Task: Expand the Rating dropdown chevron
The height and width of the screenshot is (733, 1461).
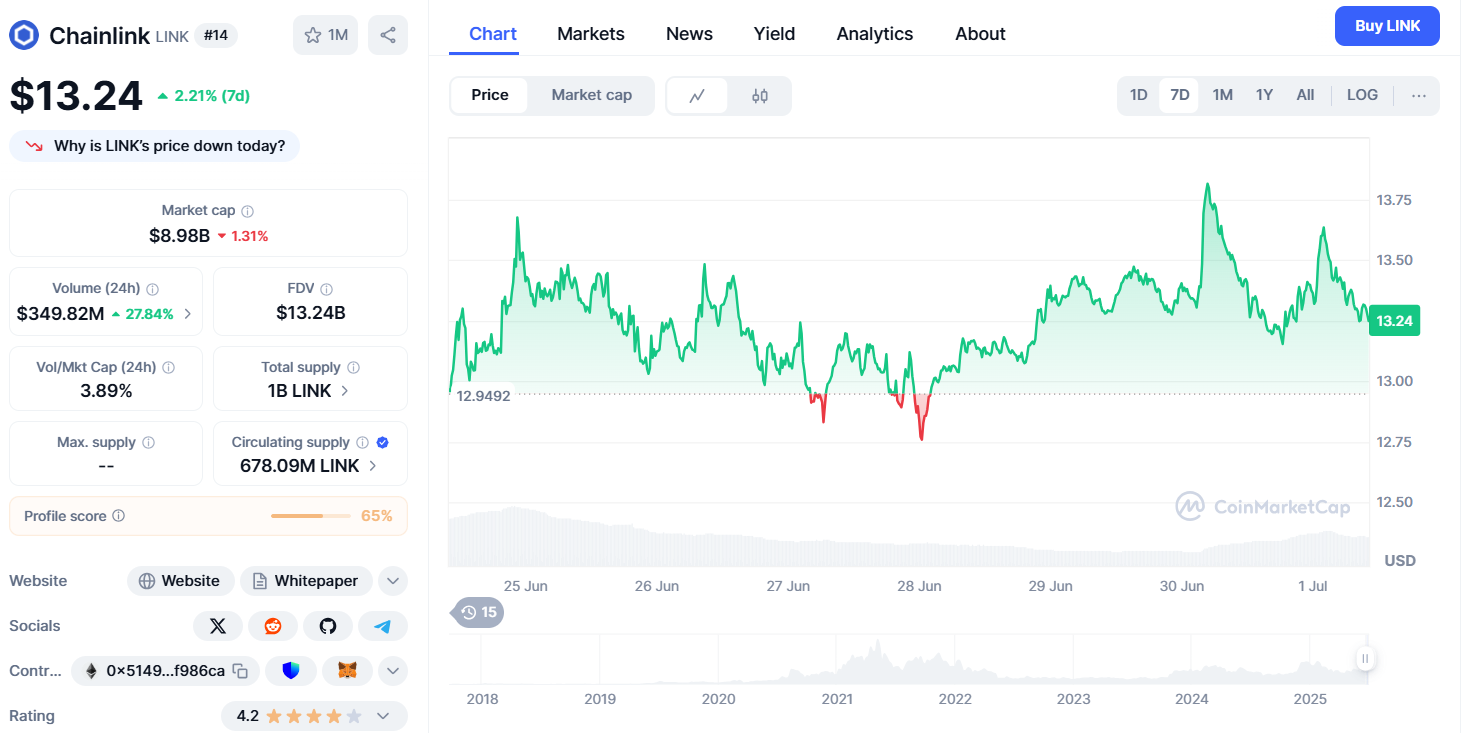Action: click(383, 716)
